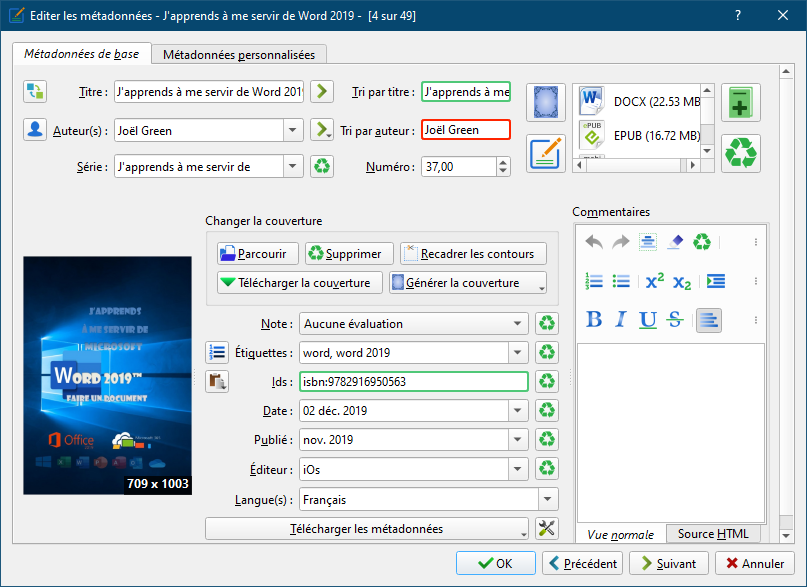This screenshot has width=807, height=587.
Task: Select the Métadonnées de base tab
Action: pyautogui.click(x=81, y=54)
